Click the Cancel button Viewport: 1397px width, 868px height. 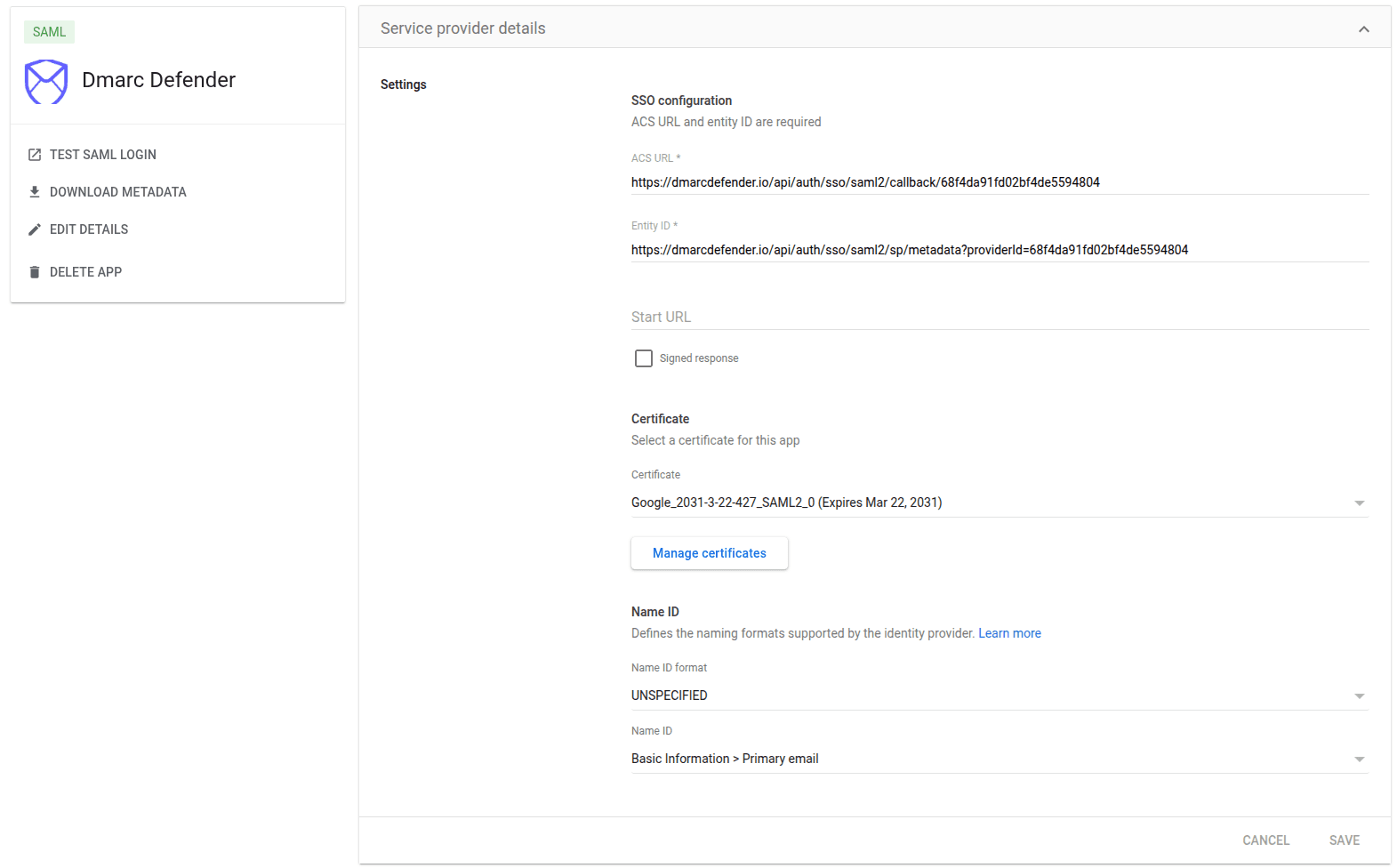tap(1265, 840)
